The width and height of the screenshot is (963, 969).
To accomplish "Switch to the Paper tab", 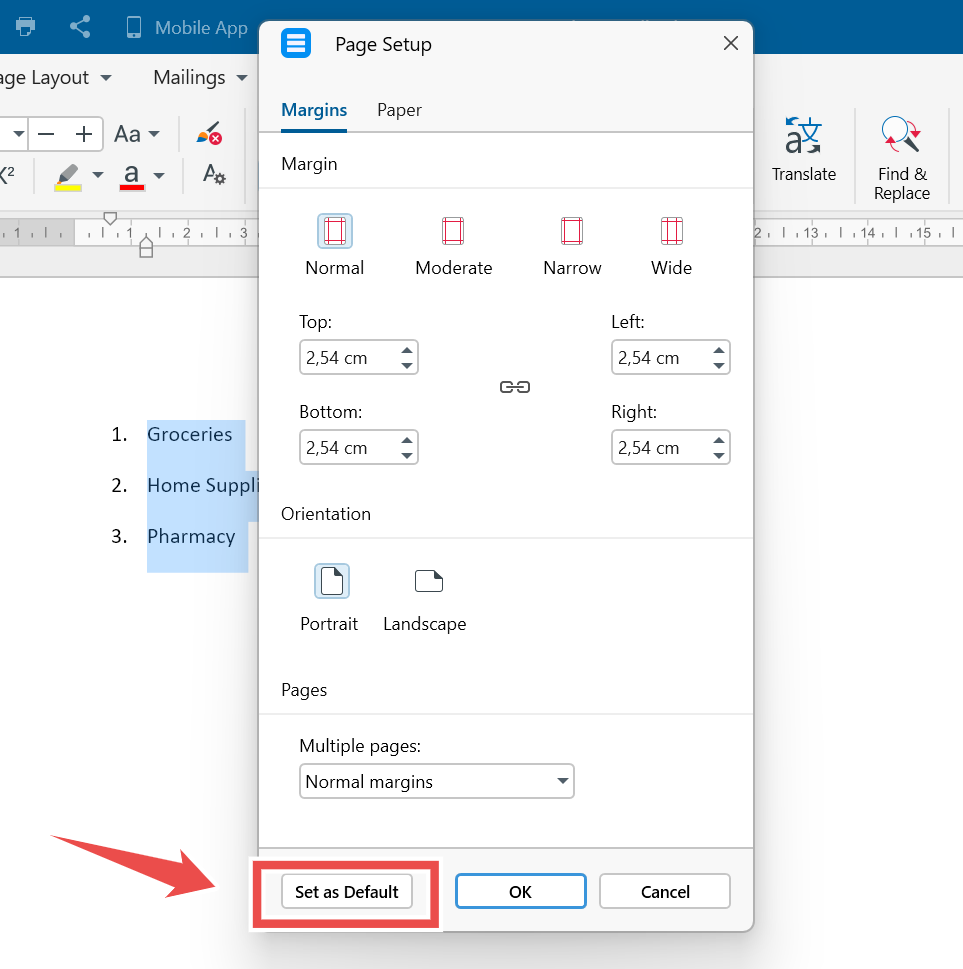I will [399, 110].
